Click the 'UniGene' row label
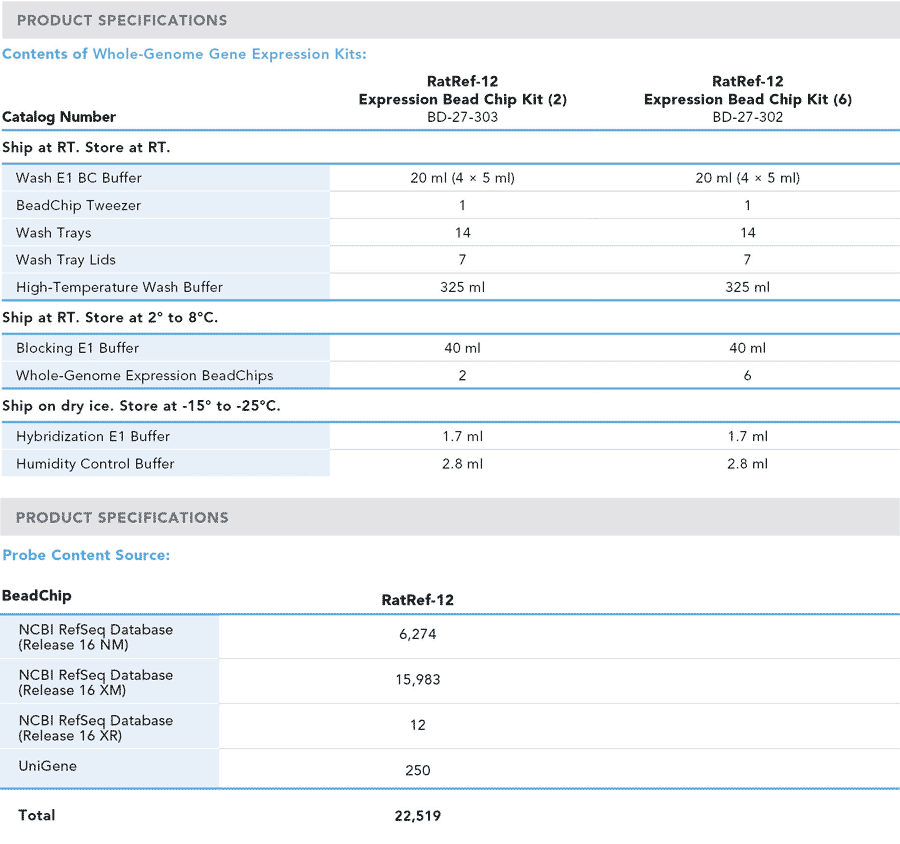 (48, 766)
